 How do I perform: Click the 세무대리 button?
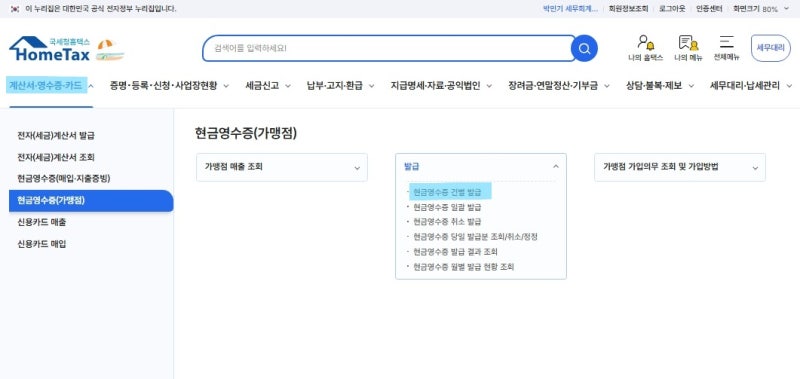770,48
